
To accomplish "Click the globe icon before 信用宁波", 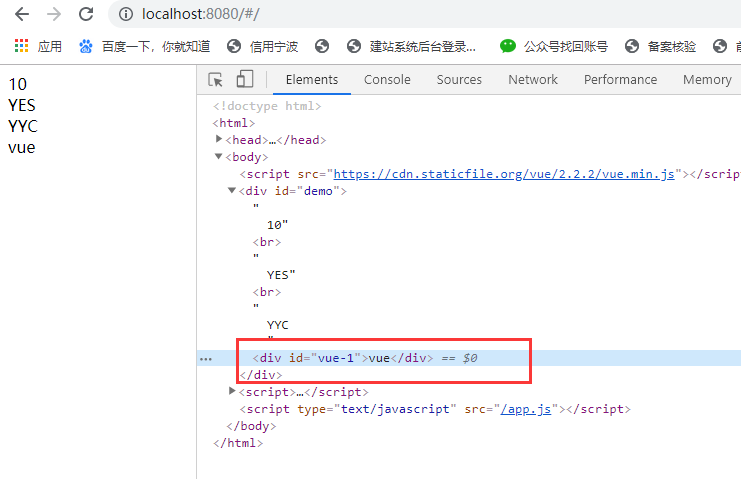I will click(x=234, y=46).
